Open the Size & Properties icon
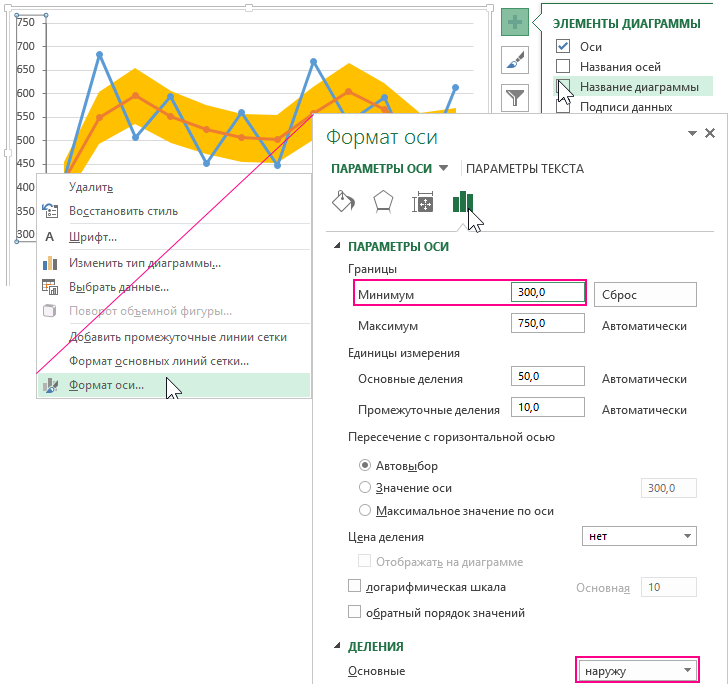The image size is (728, 684). point(423,202)
